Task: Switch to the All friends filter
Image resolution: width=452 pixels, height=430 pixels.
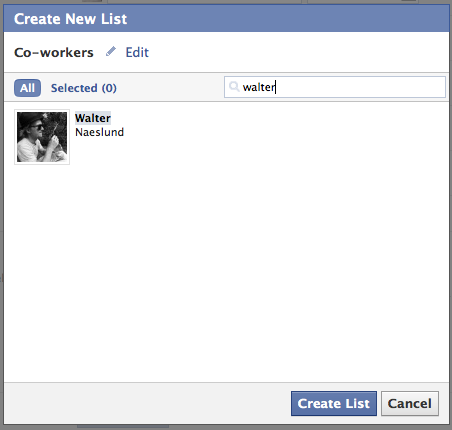Action: [27, 88]
